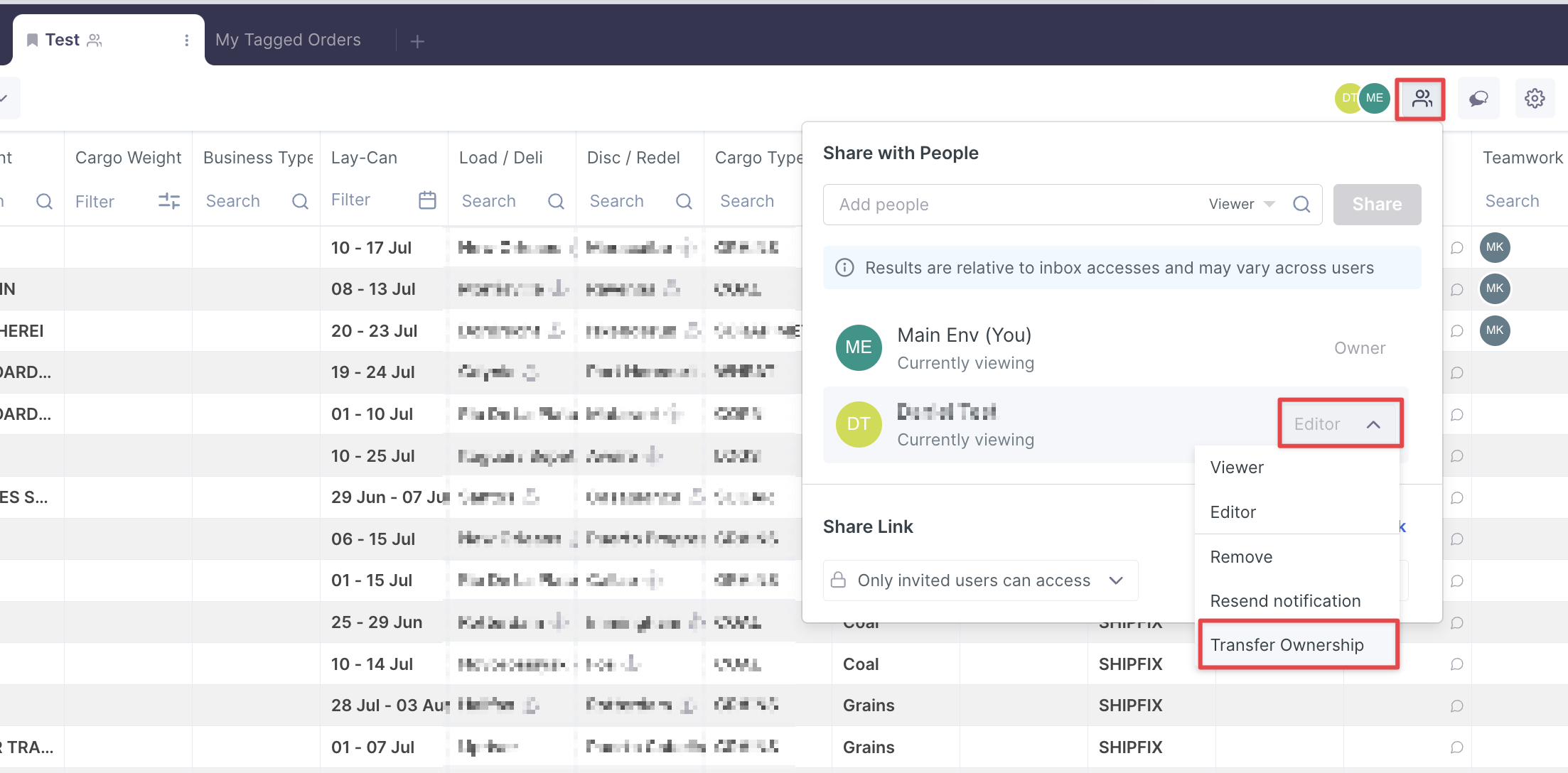Click the Cargo Weight filter sliders icon

click(x=169, y=201)
